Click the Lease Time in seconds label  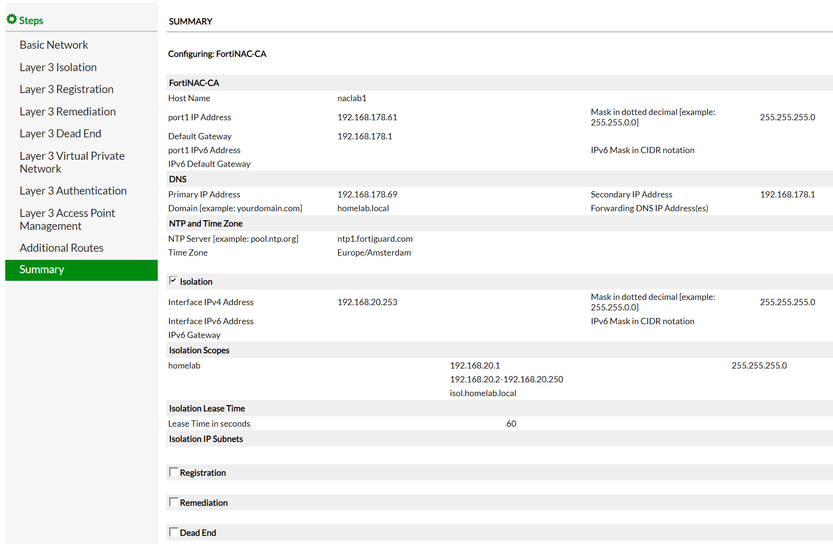tap(209, 424)
